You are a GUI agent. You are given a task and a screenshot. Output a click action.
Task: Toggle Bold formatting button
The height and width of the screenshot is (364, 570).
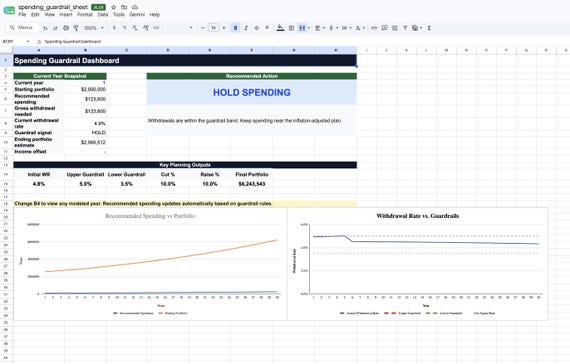pos(235,28)
